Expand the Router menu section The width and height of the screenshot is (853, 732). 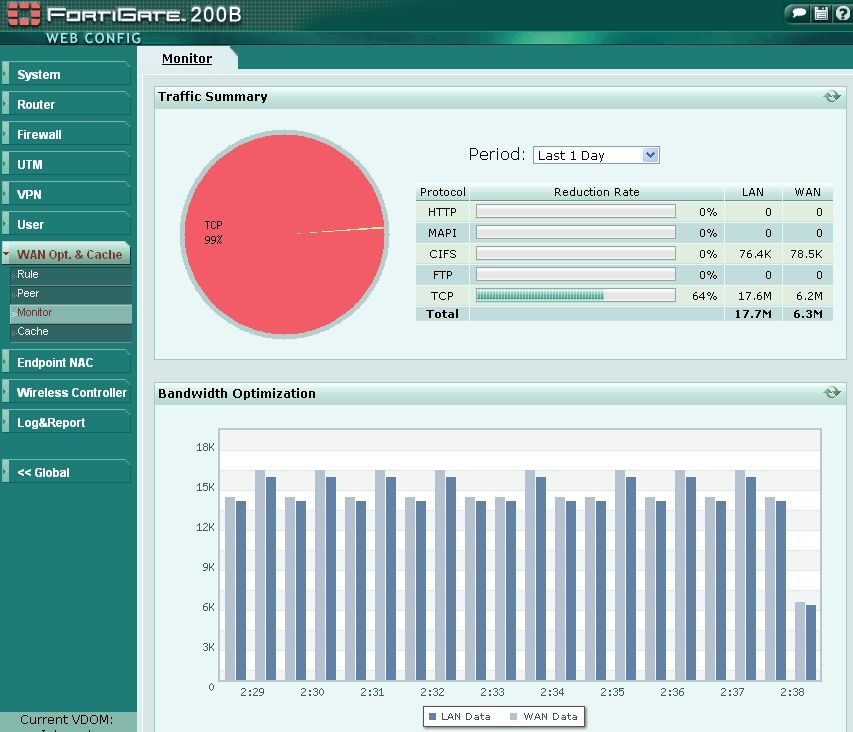pos(66,104)
